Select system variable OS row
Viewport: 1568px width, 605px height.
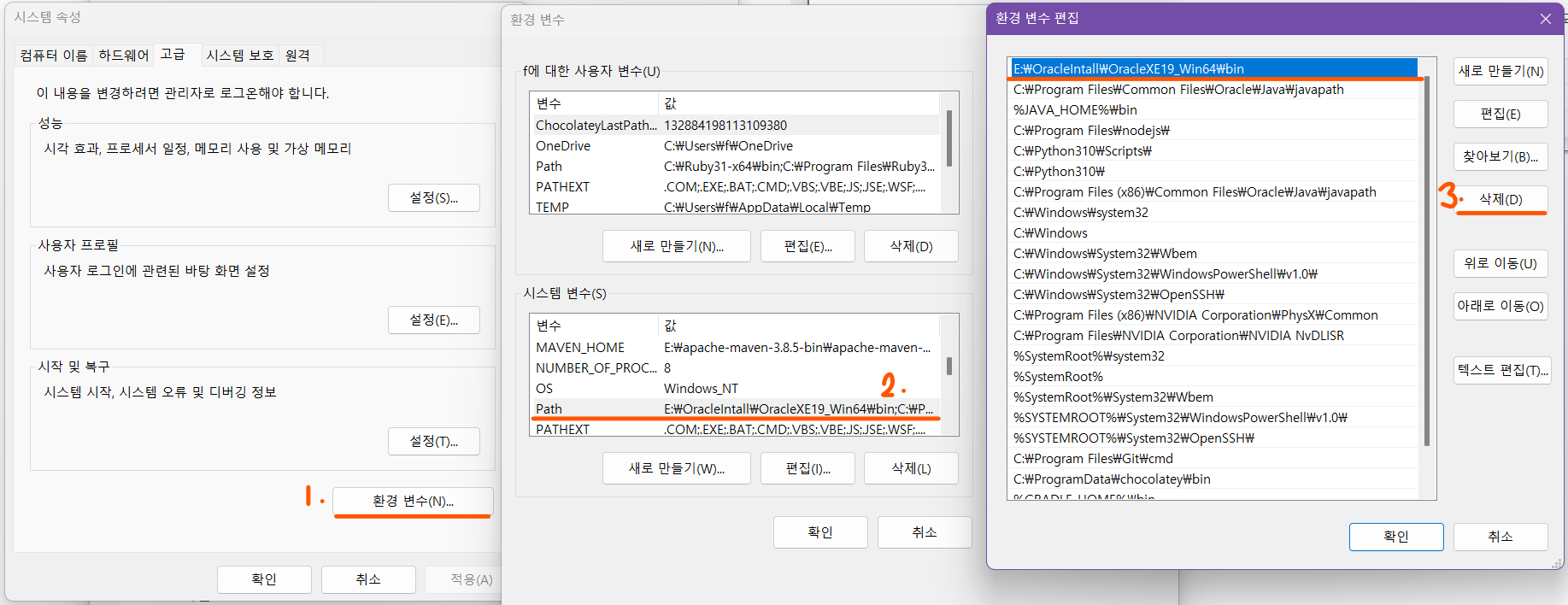(735, 388)
